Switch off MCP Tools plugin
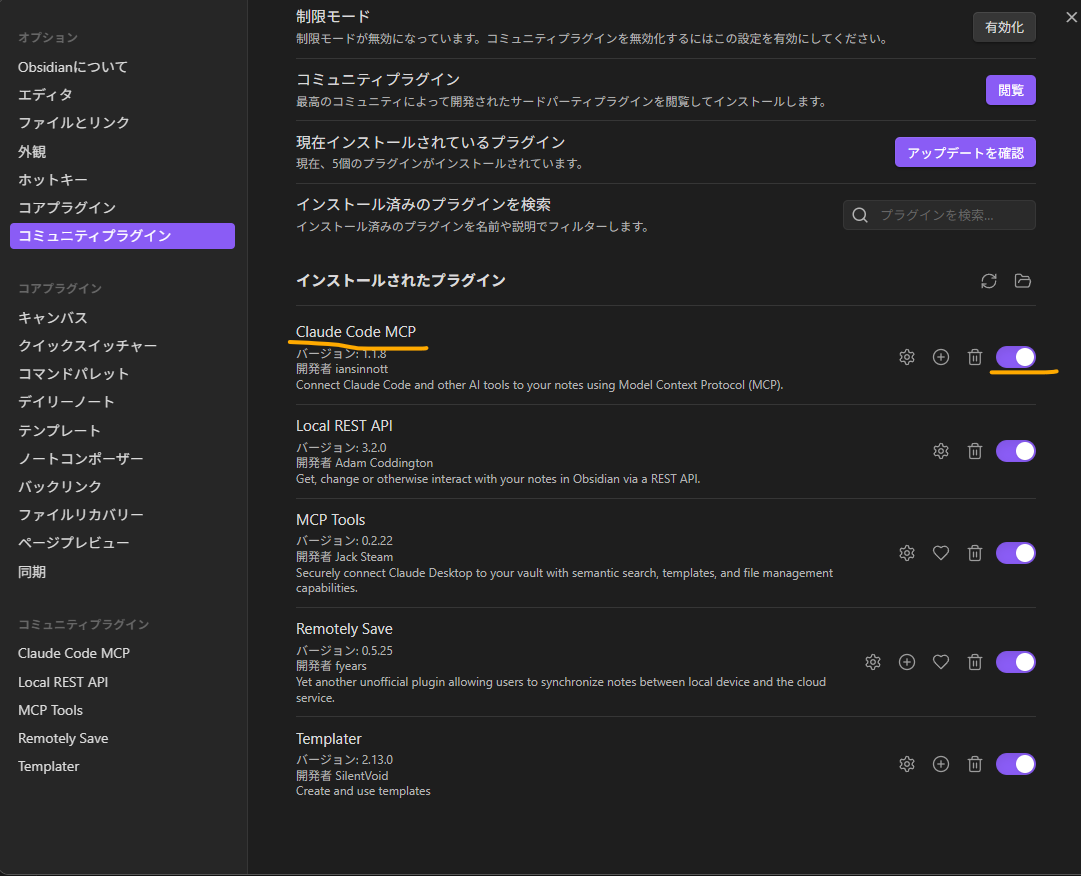The image size is (1081, 876). point(1016,553)
